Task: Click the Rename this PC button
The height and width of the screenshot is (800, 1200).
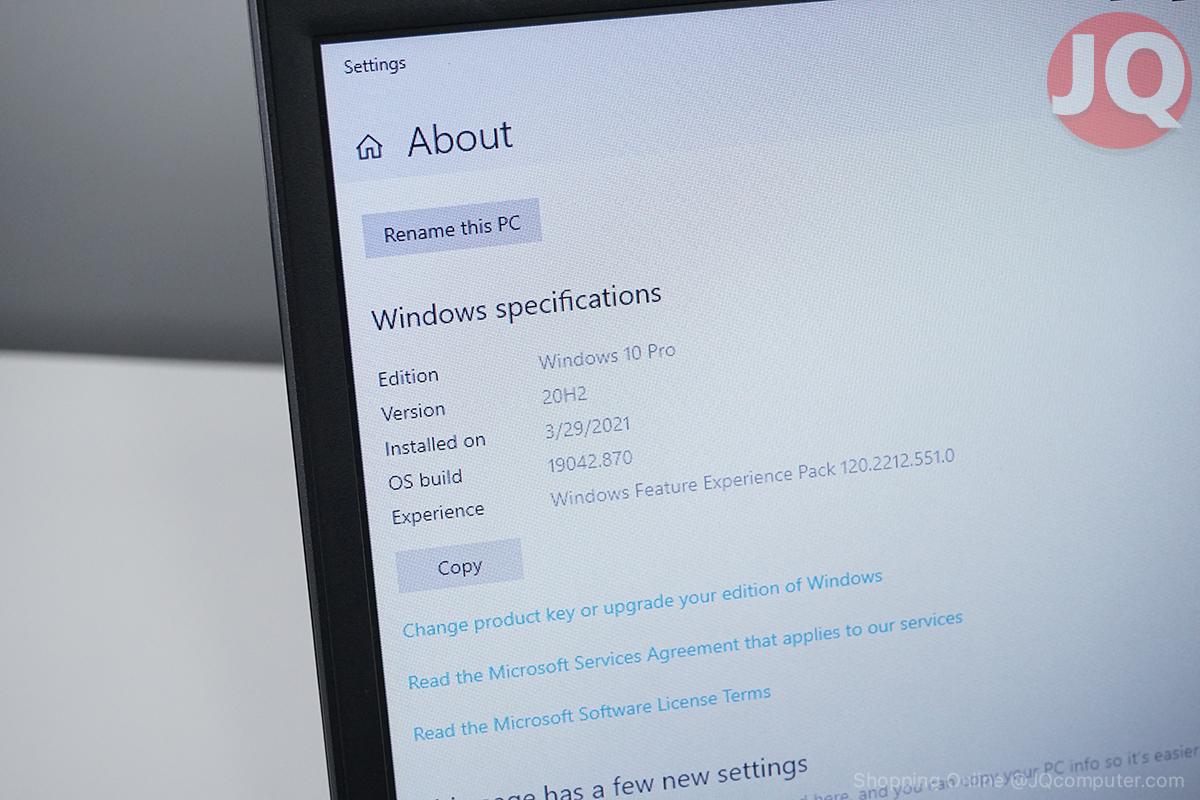Action: point(452,228)
